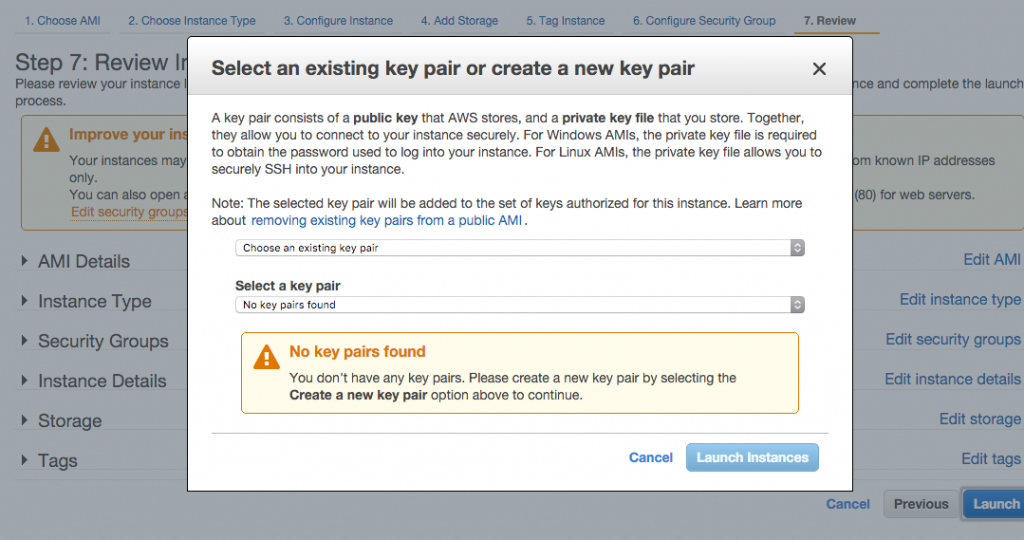Screen dimensions: 1024x540
Task: Click the Launch Instances button
Action: 752,458
